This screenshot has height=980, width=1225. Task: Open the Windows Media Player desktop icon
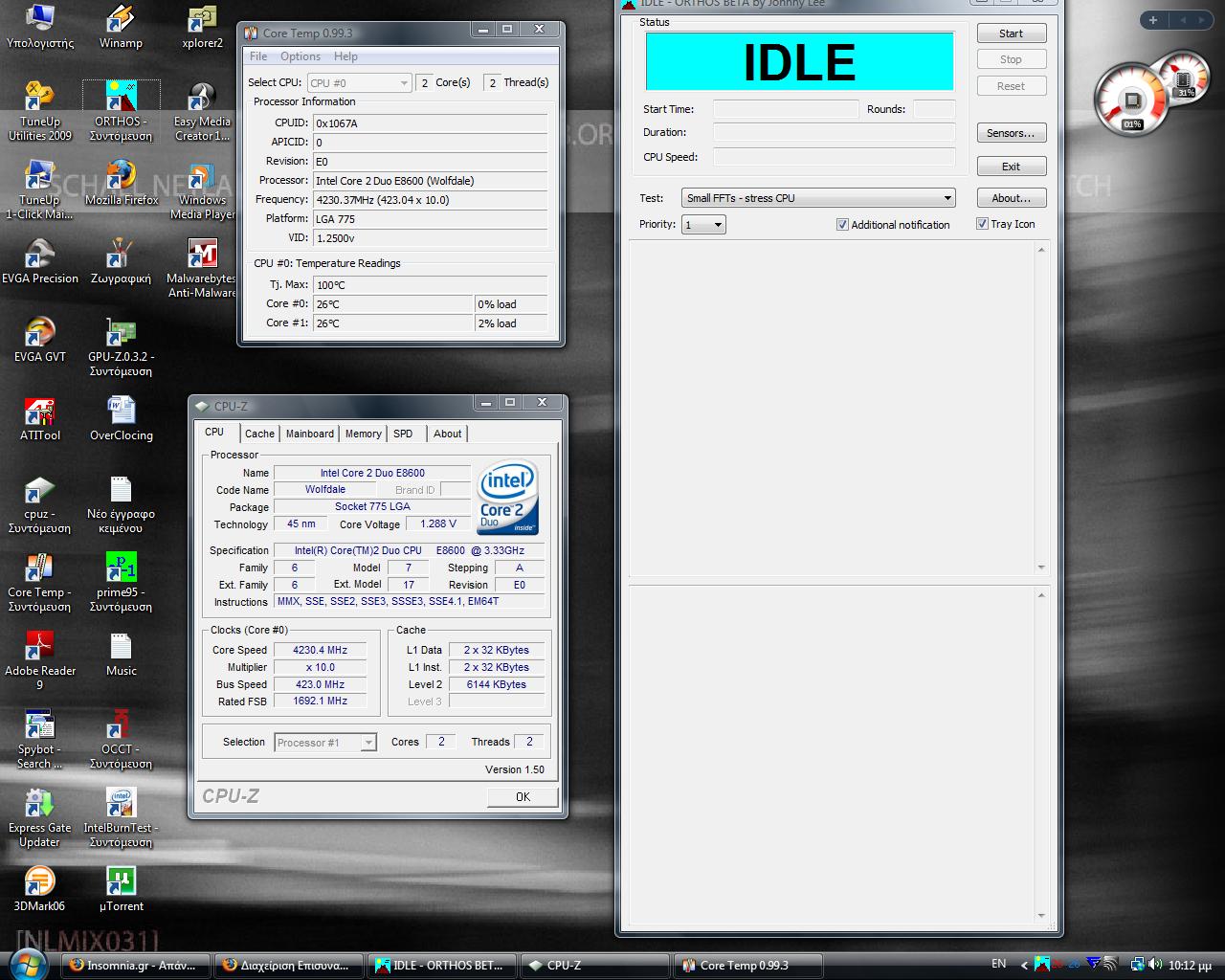(202, 190)
